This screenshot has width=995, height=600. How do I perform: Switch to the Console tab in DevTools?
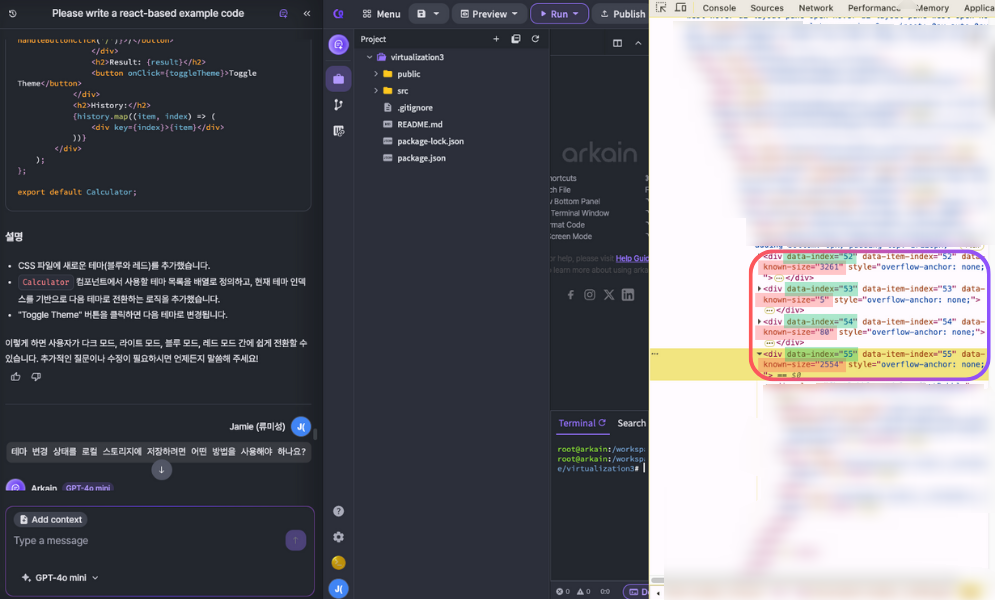coord(719,8)
